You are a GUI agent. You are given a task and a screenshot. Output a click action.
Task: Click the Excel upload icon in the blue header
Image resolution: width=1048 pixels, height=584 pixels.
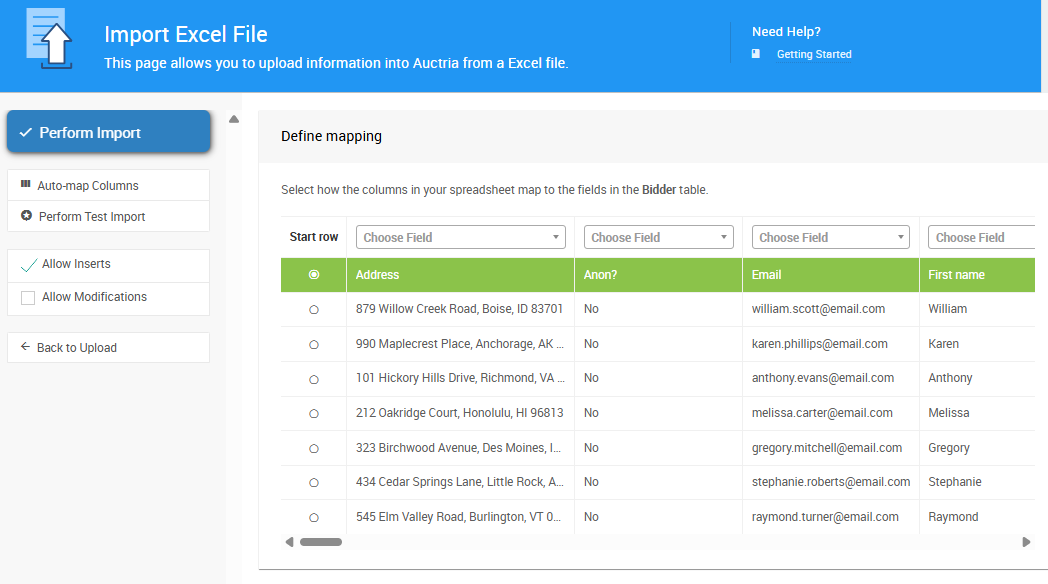click(48, 40)
